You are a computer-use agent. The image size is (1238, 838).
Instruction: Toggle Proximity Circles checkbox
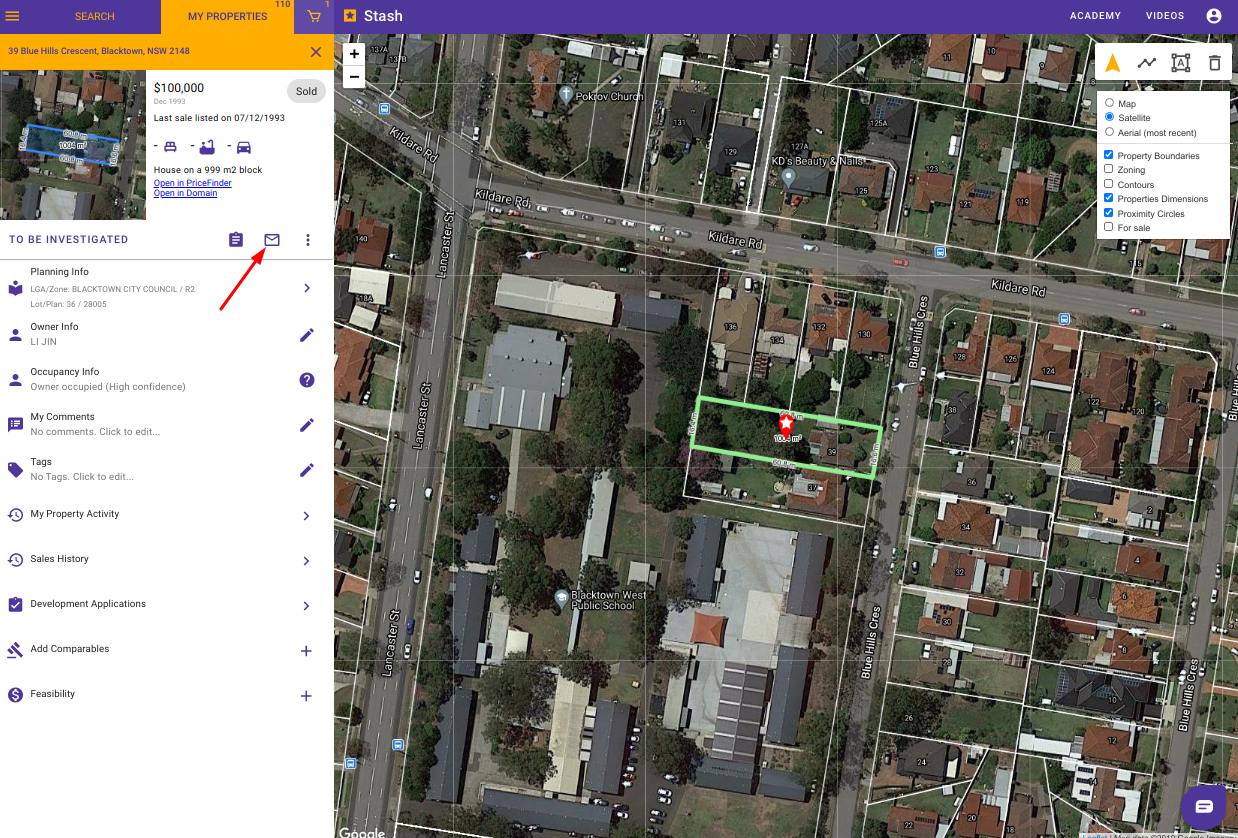(x=1109, y=213)
